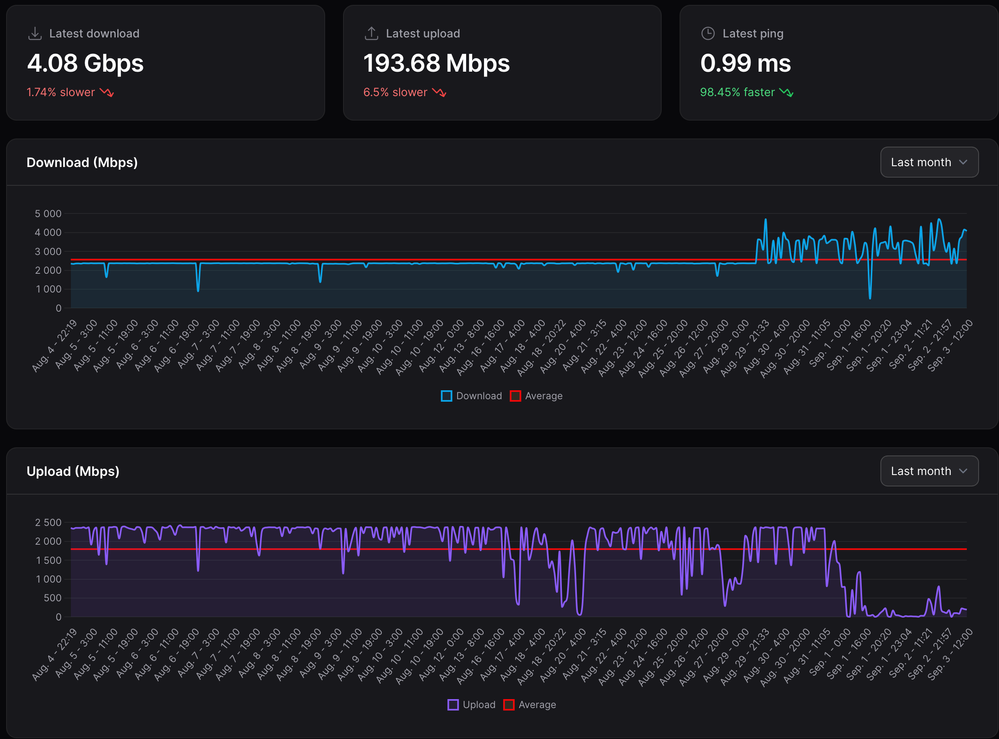Click the clock icon beside Latest ping
Image resolution: width=999 pixels, height=739 pixels.
coord(708,34)
